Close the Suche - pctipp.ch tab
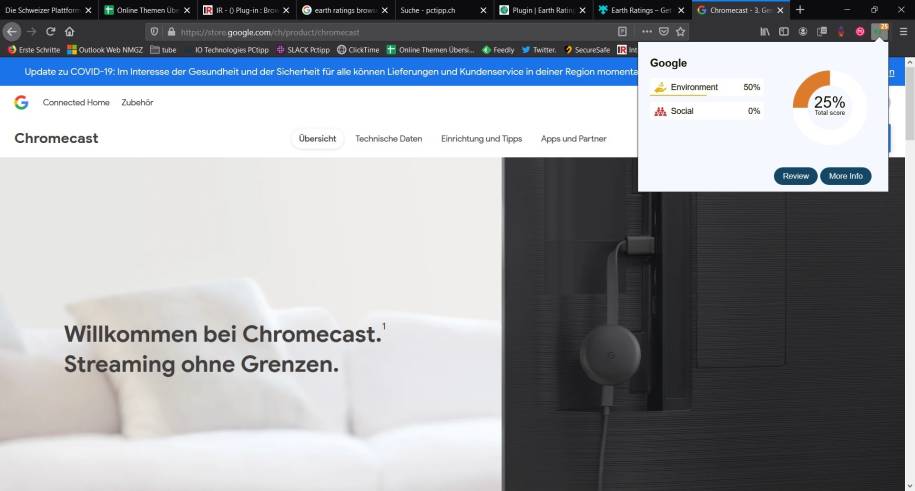 (x=483, y=11)
